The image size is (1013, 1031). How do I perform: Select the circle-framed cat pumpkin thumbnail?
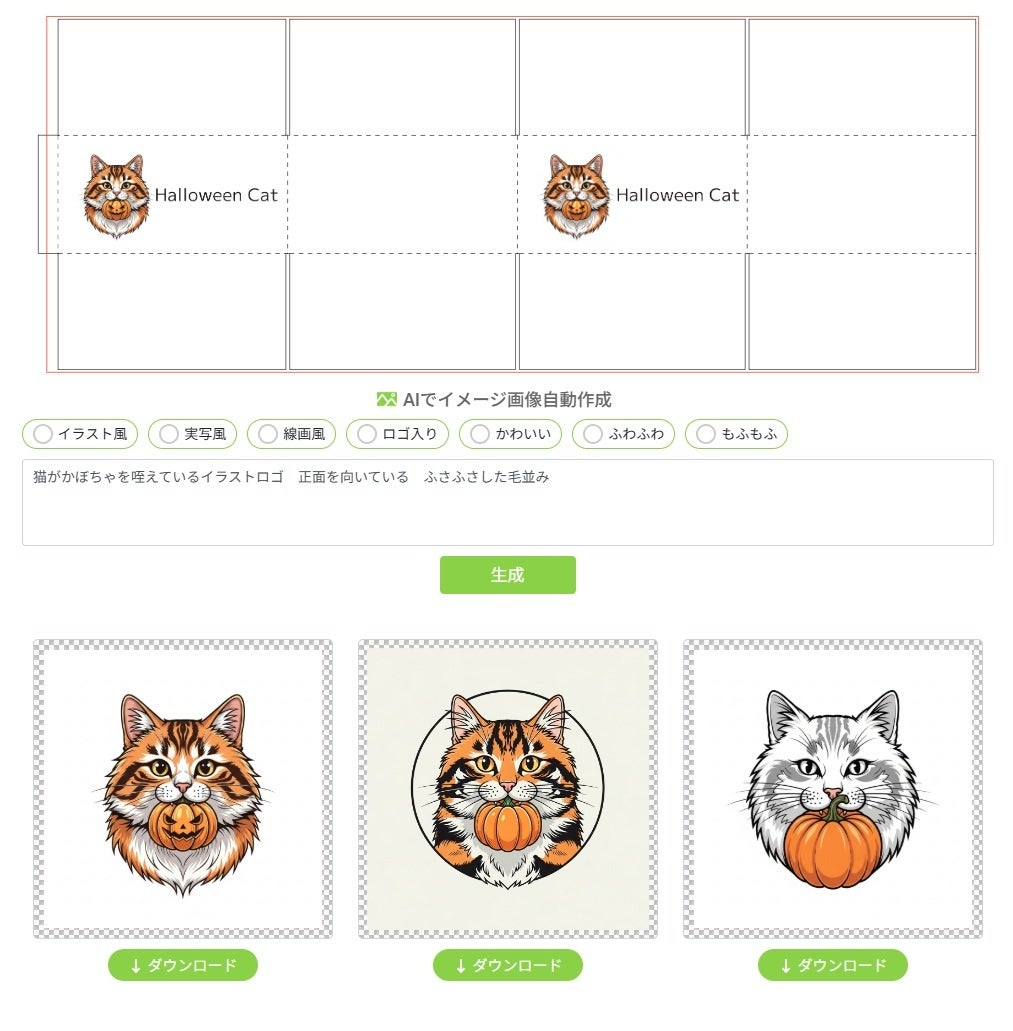point(507,788)
